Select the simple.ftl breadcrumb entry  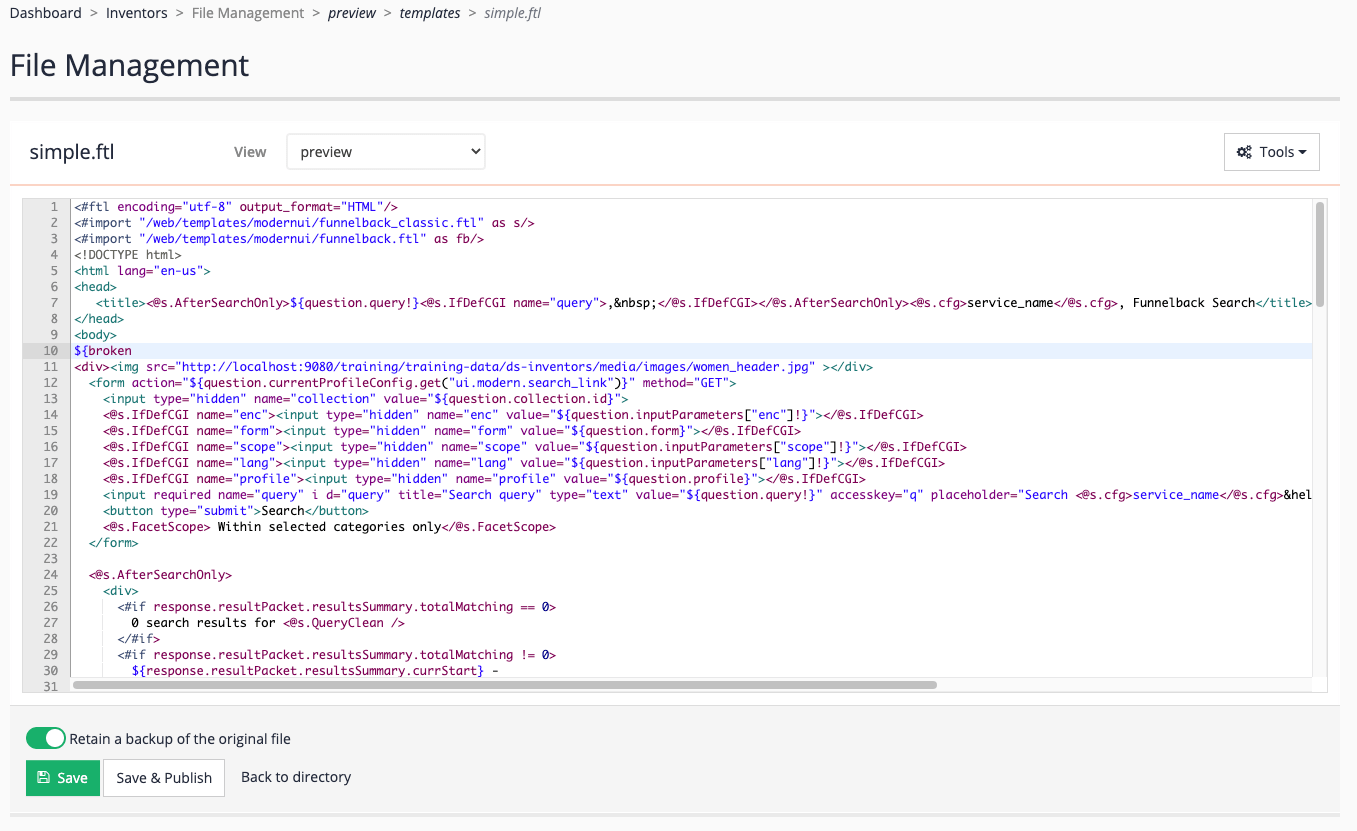[x=512, y=13]
